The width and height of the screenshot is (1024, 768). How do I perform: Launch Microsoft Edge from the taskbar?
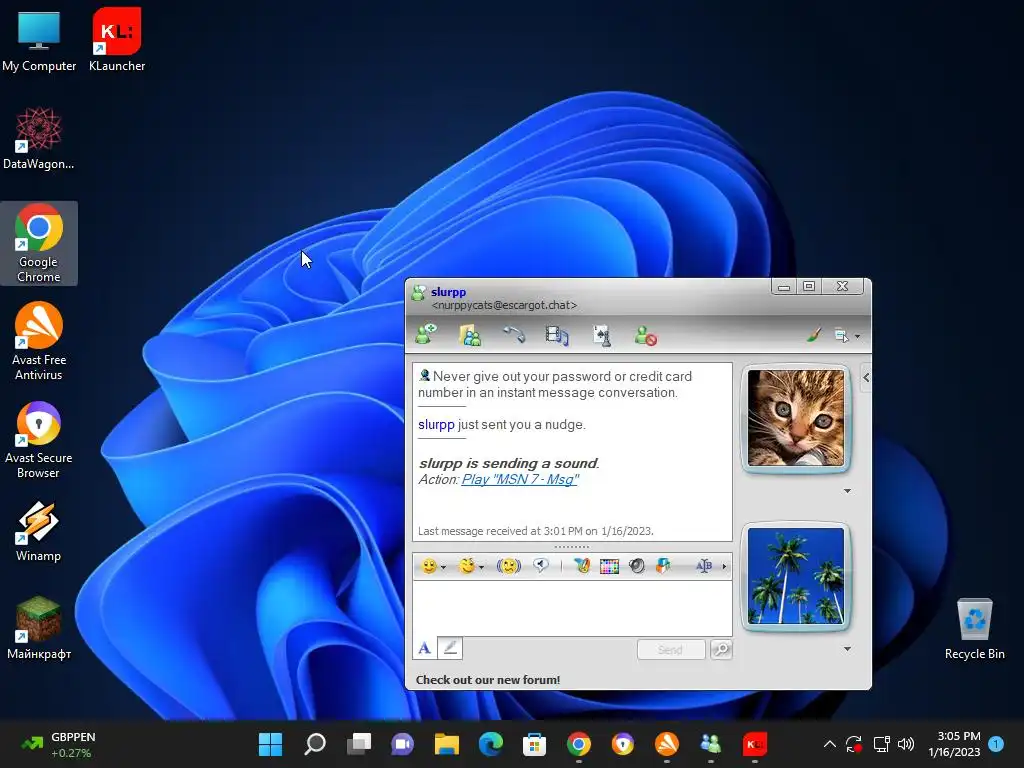[490, 744]
